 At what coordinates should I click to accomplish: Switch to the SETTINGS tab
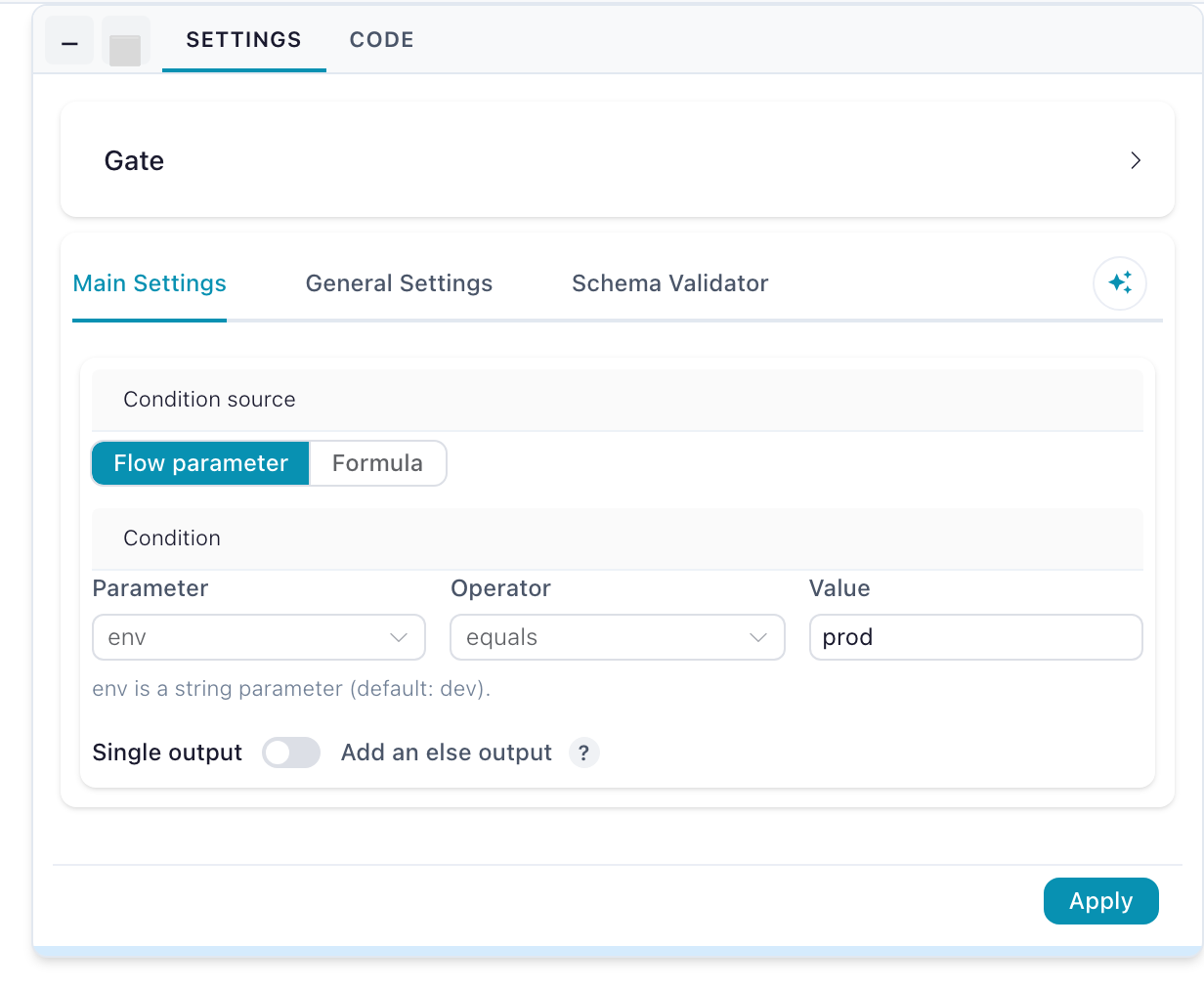pyautogui.click(x=244, y=40)
